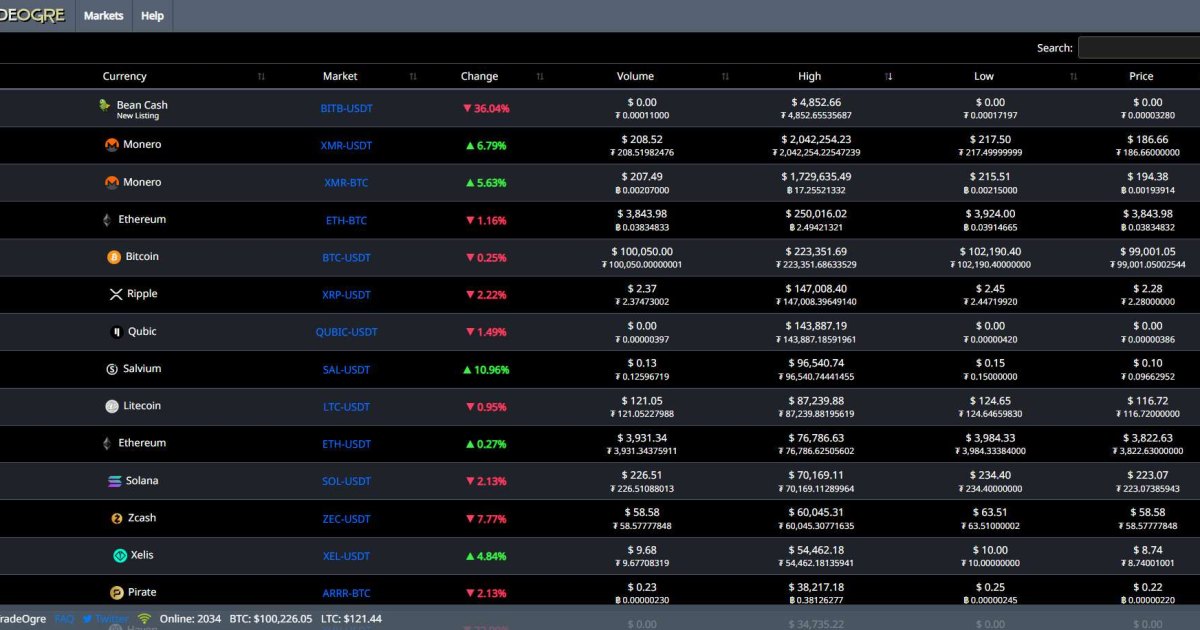
Task: Open the SAL-USDT market link
Action: [x=346, y=370]
